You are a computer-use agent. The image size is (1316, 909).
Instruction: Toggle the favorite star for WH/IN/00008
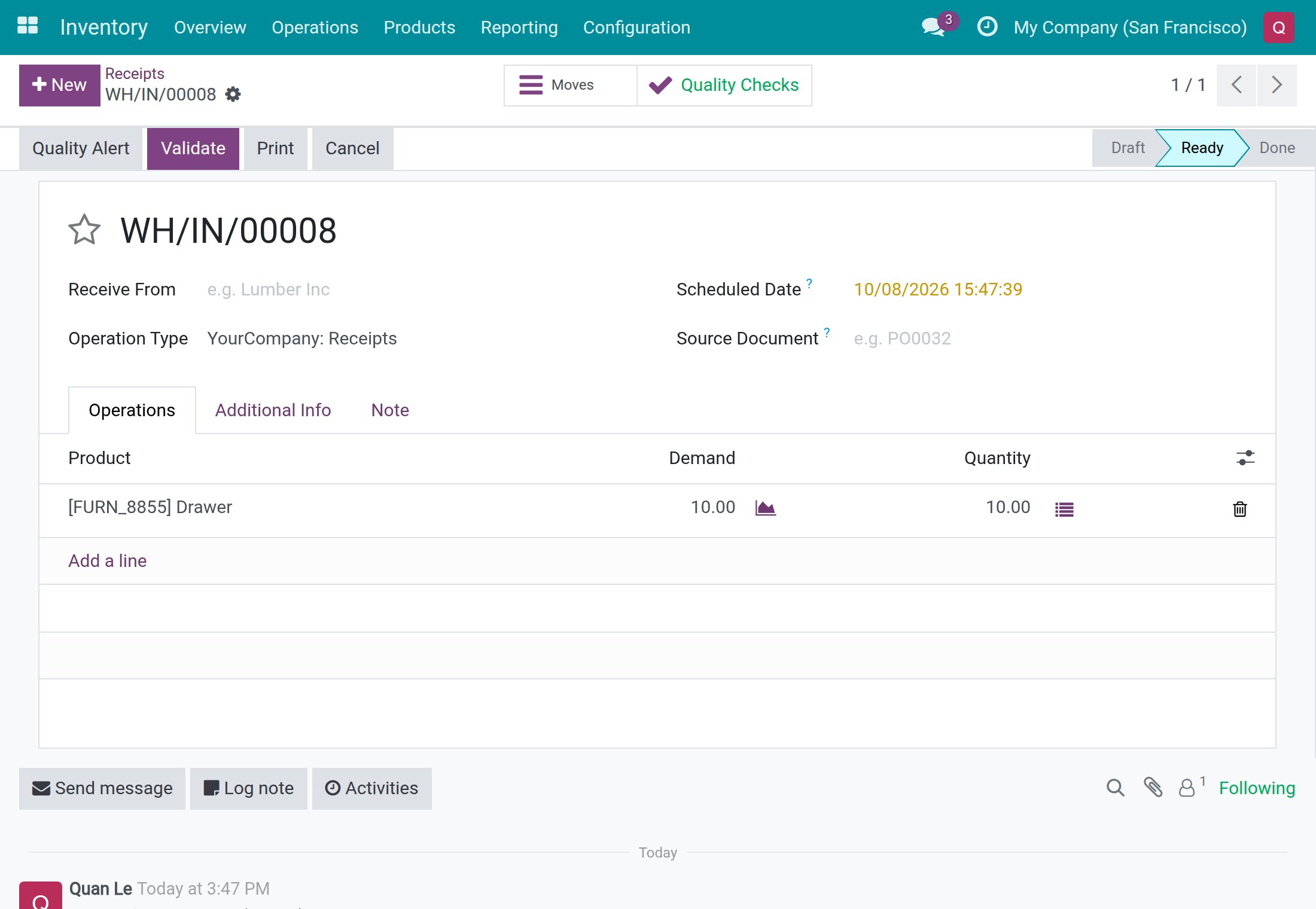coord(84,230)
